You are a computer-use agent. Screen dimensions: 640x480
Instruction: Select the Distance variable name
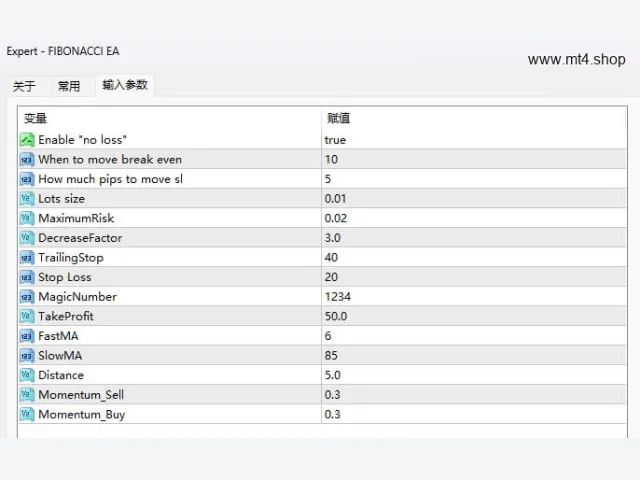tap(61, 375)
